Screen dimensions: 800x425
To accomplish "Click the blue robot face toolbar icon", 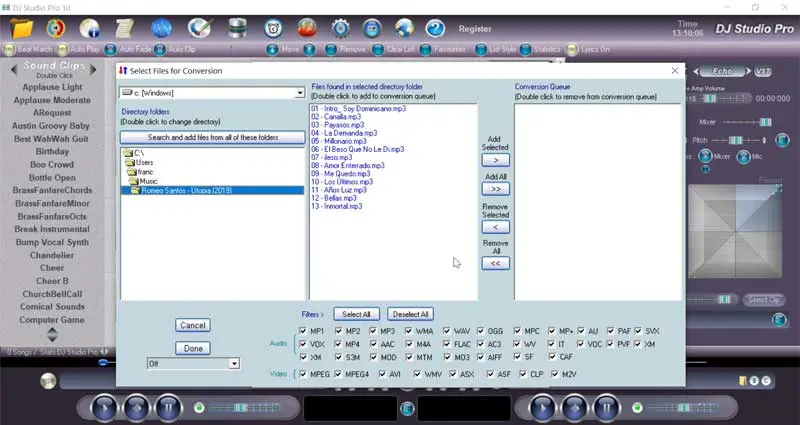I will [372, 29].
